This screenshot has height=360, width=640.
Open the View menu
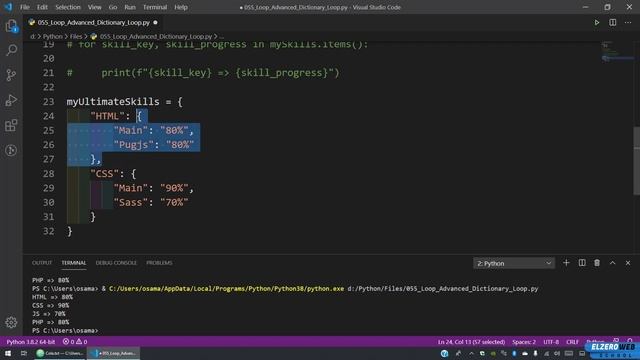(x=95, y=7)
